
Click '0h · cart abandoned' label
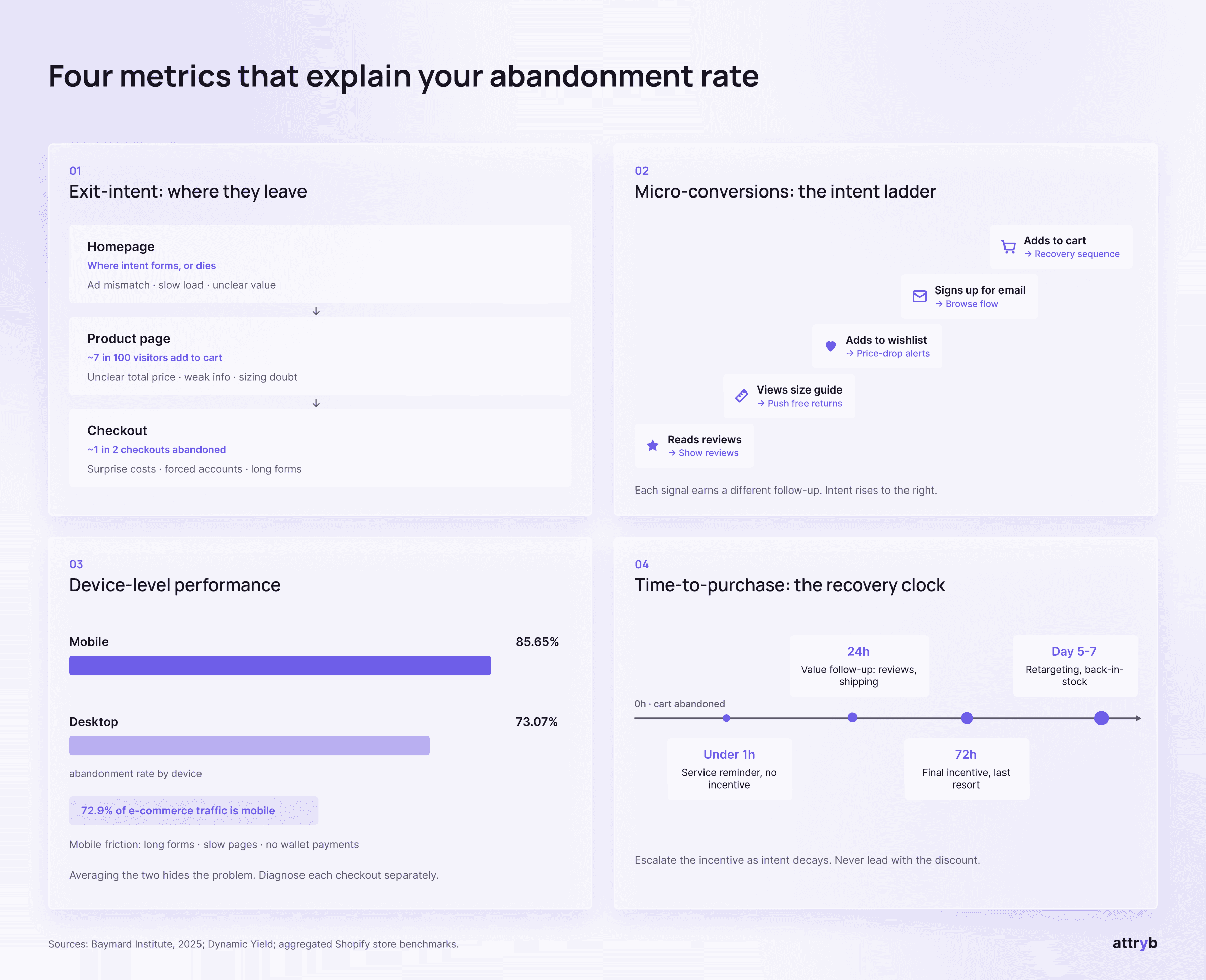[679, 704]
